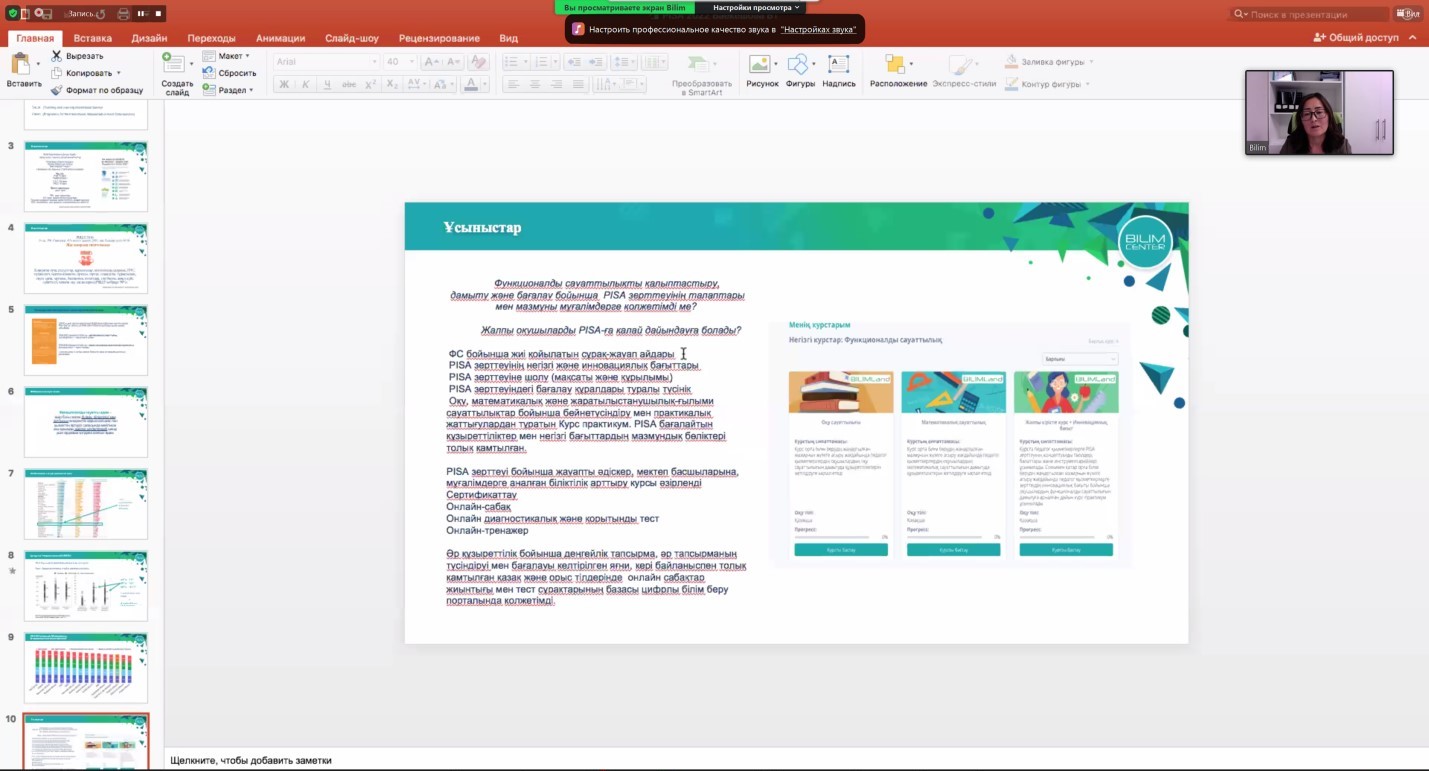This screenshot has width=1429, height=771.
Task: Click the print icon in title bar
Action: click(x=123, y=14)
